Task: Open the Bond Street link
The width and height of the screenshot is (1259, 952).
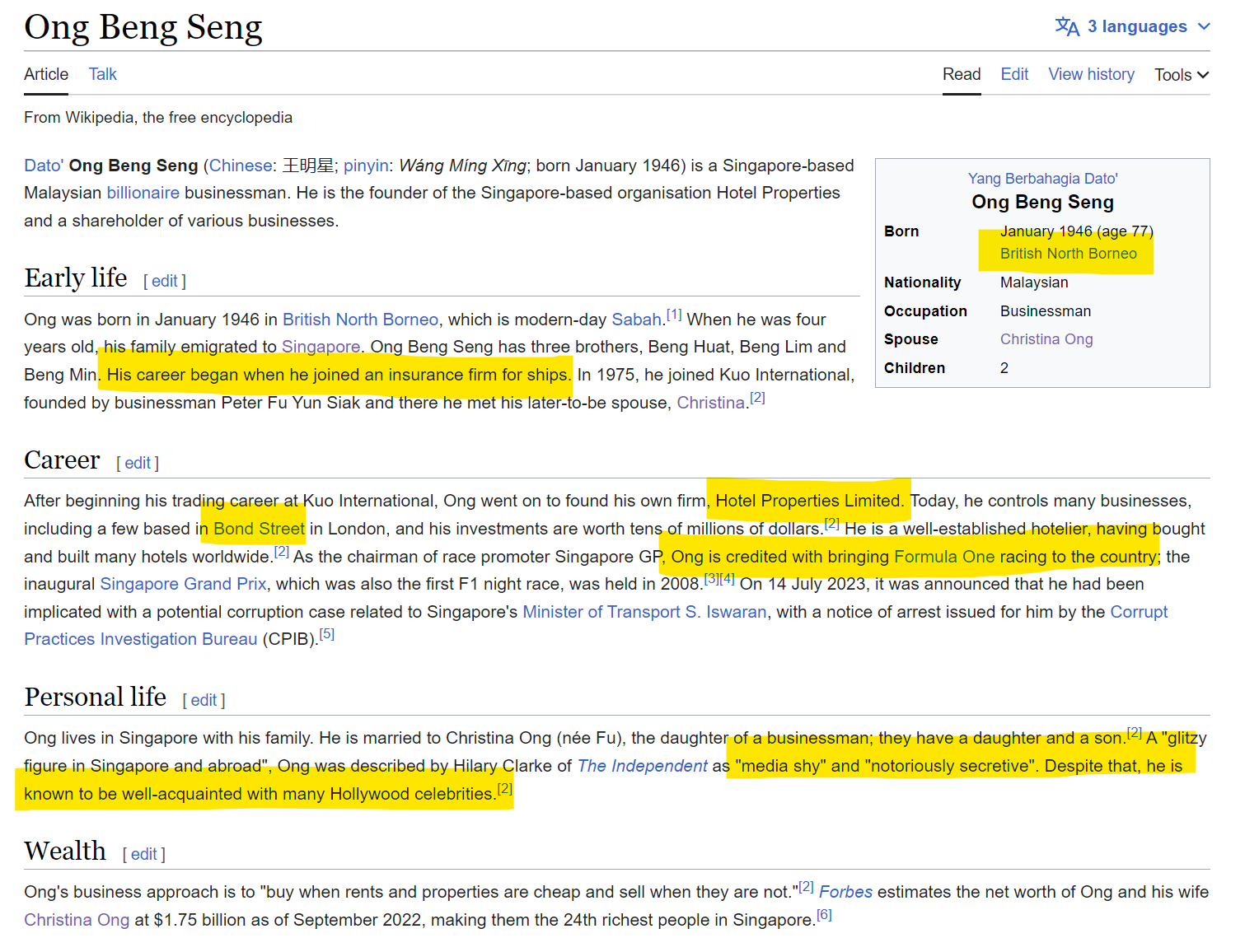Action: [259, 529]
